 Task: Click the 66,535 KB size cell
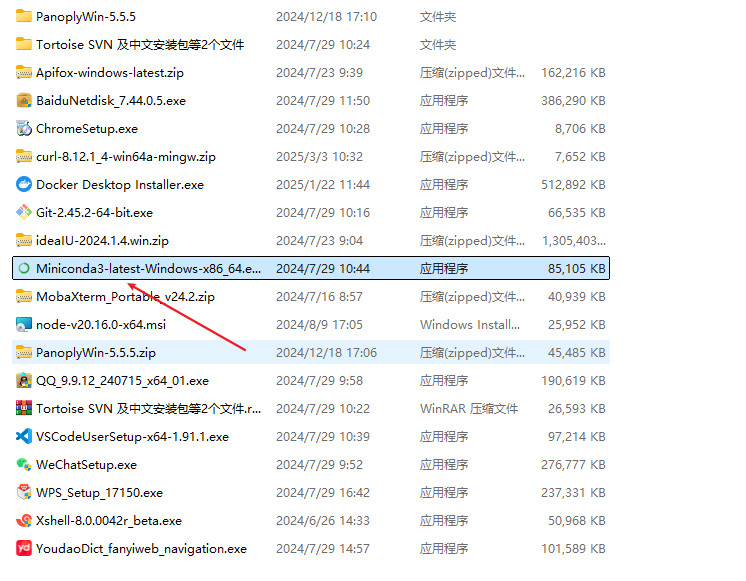click(x=577, y=213)
